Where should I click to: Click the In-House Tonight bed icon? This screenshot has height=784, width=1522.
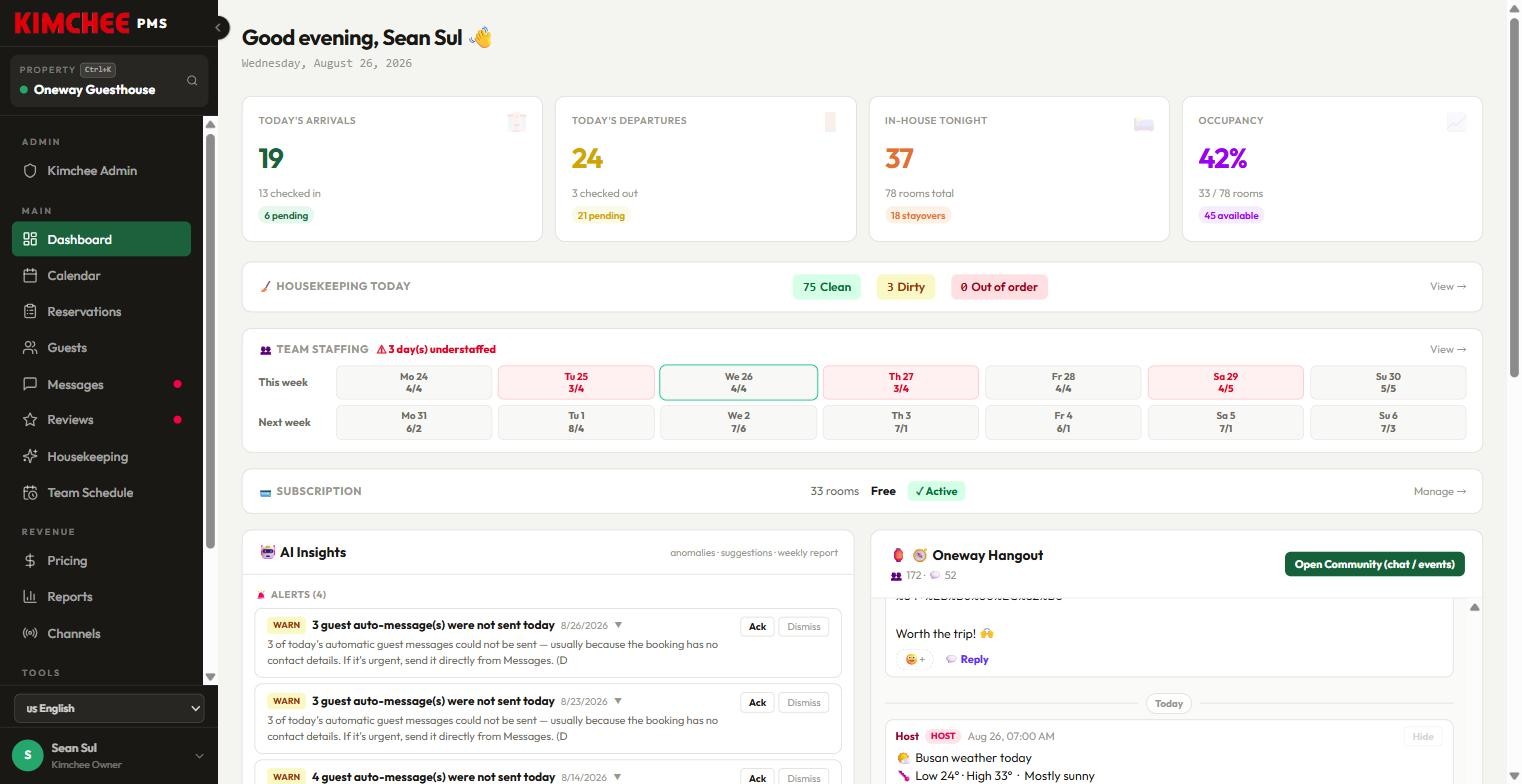[1143, 124]
